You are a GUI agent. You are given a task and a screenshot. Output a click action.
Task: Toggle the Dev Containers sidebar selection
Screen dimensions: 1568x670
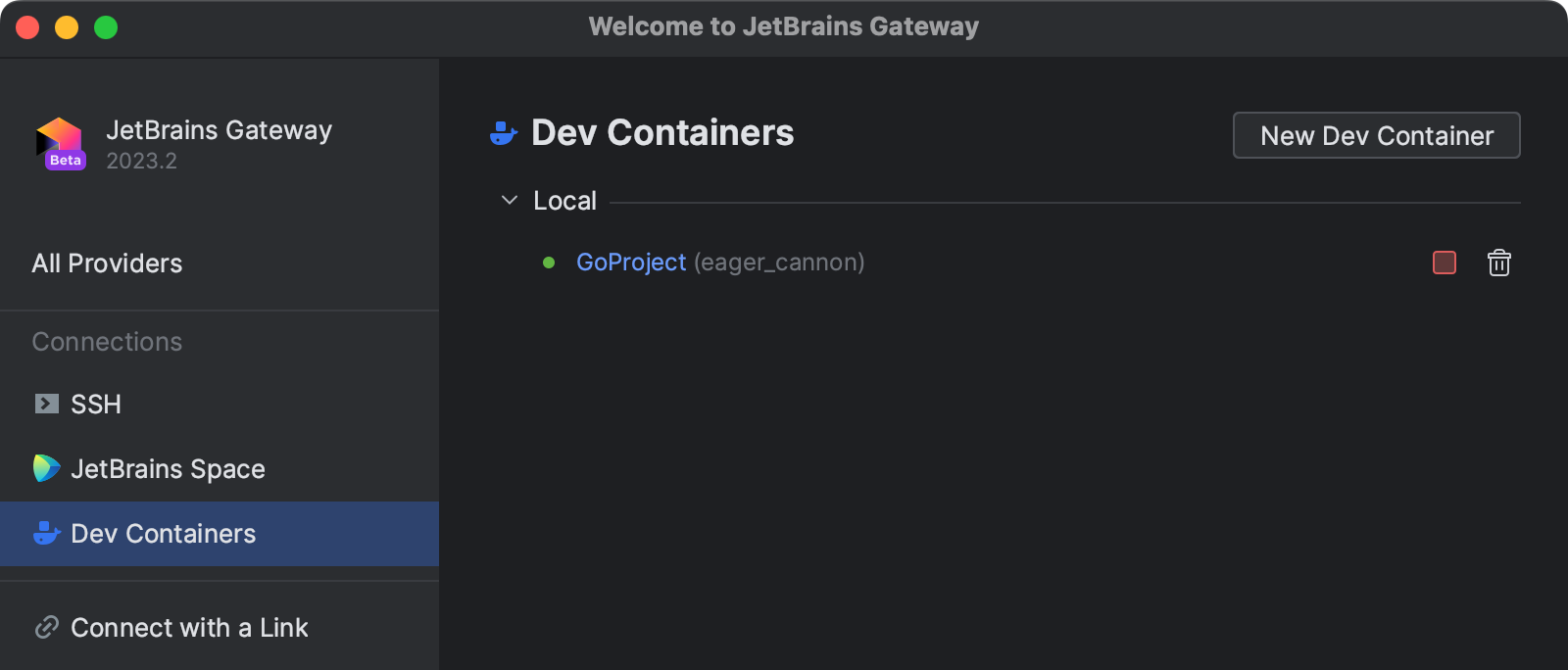click(163, 534)
